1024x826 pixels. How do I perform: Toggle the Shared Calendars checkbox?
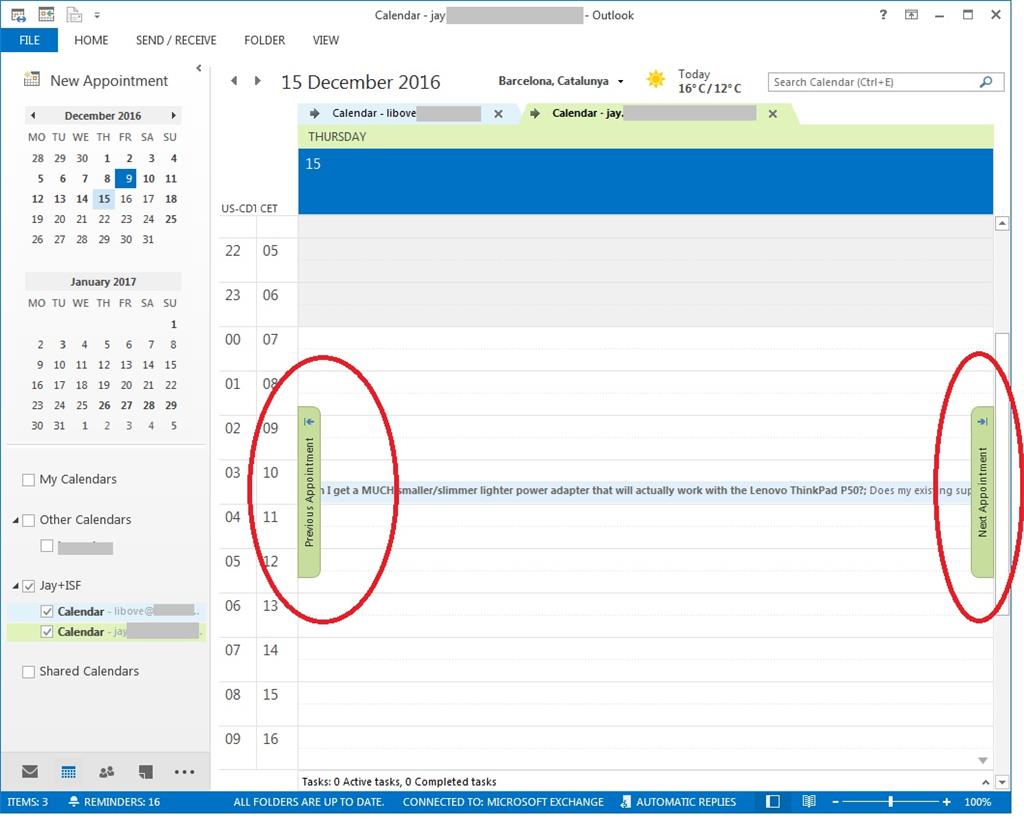tap(29, 672)
